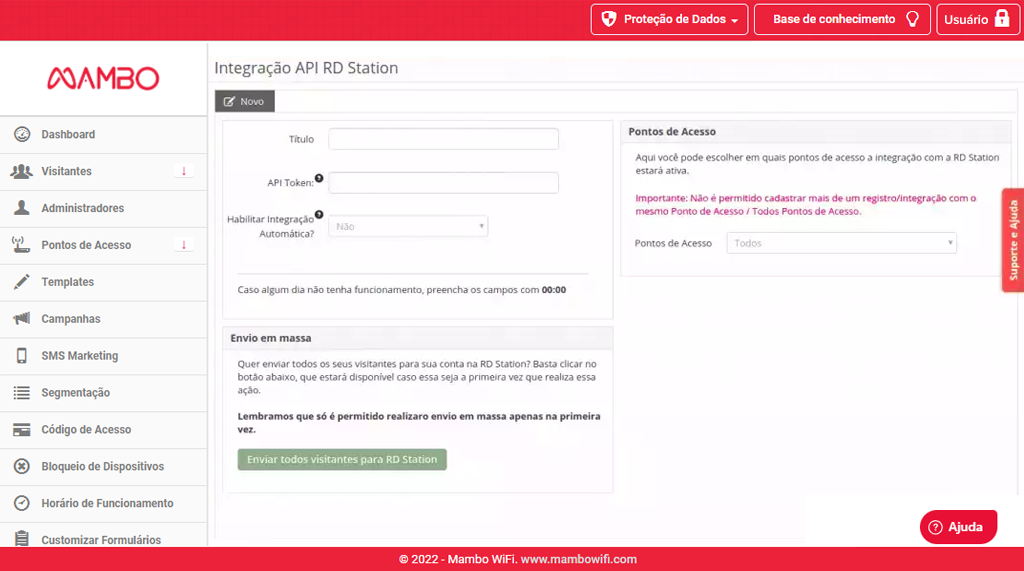Open the Pontos de Acesso Todos dropdown
This screenshot has width=1024, height=571.
[x=841, y=243]
